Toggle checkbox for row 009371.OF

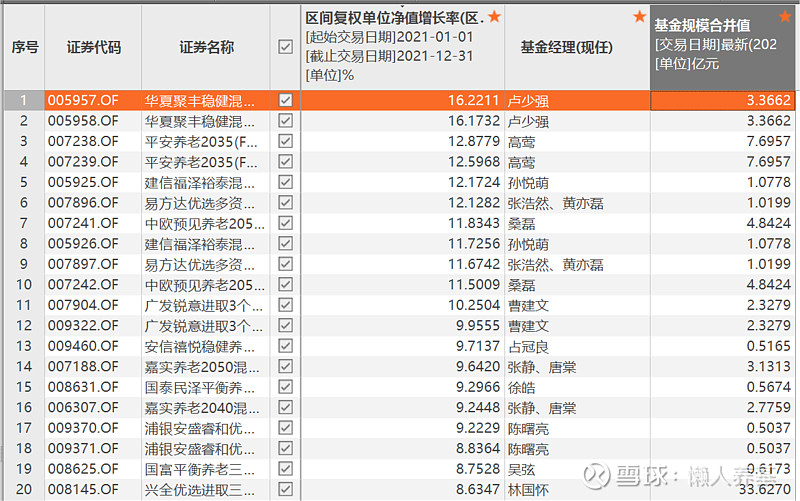pos(286,448)
